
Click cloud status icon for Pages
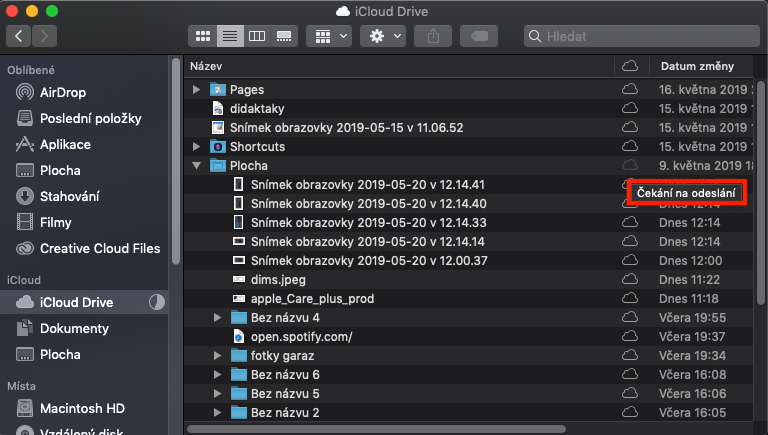pos(630,89)
